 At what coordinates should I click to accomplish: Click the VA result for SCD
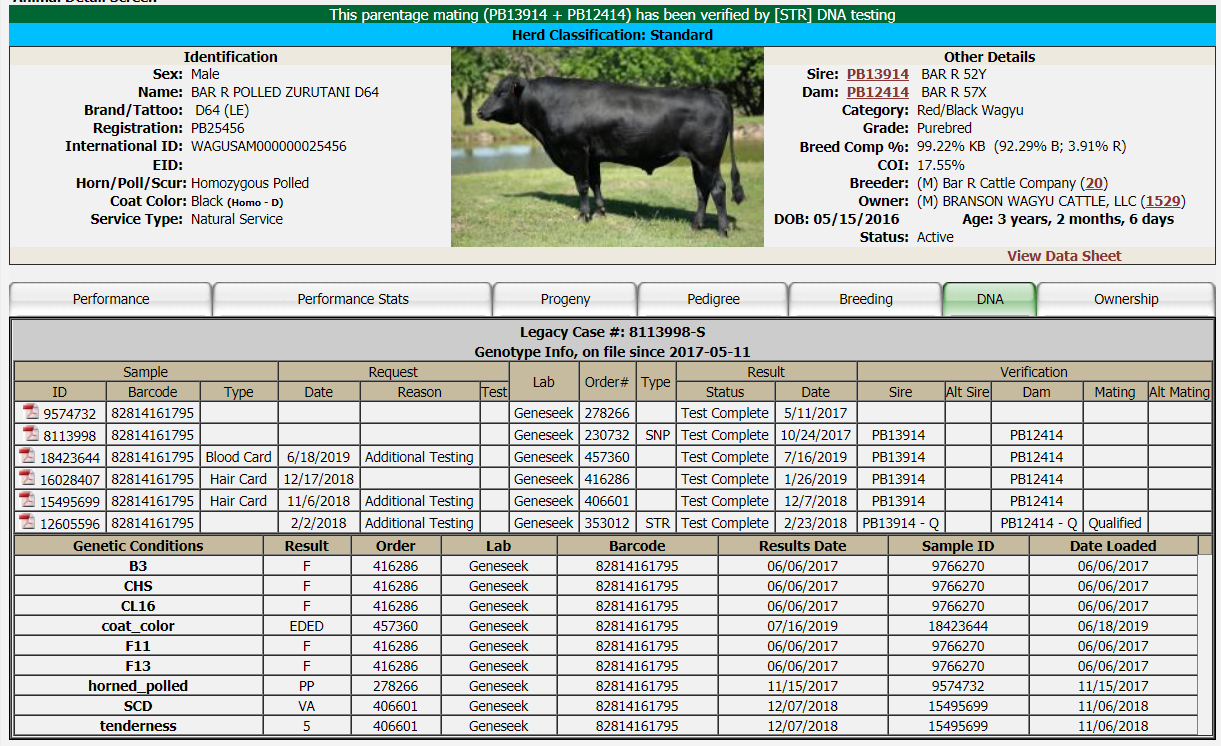[307, 706]
